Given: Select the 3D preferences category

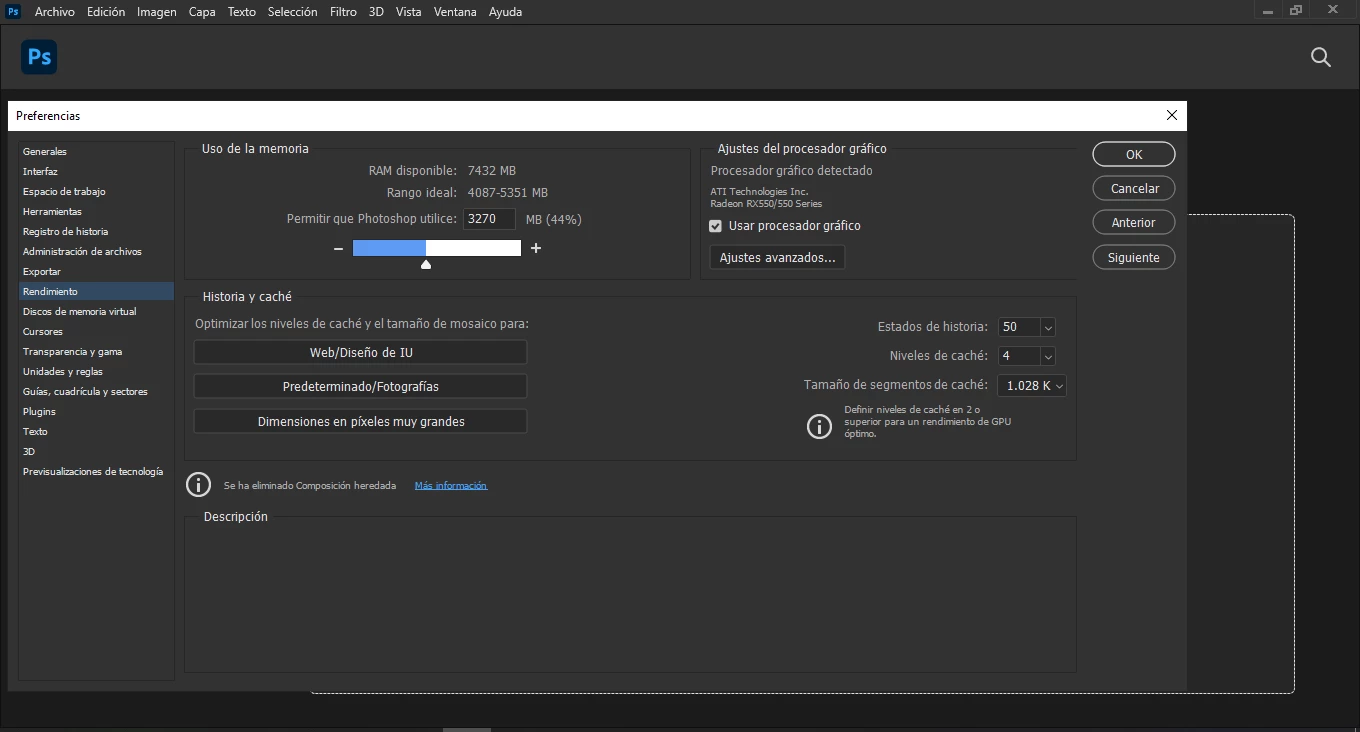Looking at the screenshot, I should [96, 452].
